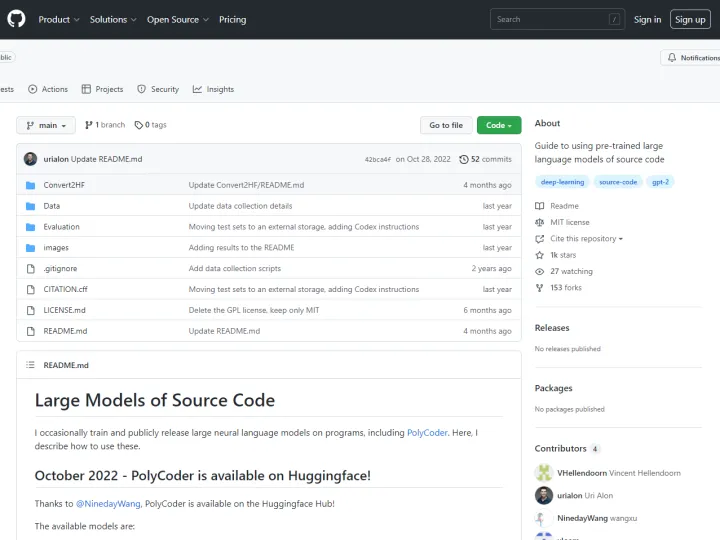View the 0 tags link

click(x=151, y=125)
